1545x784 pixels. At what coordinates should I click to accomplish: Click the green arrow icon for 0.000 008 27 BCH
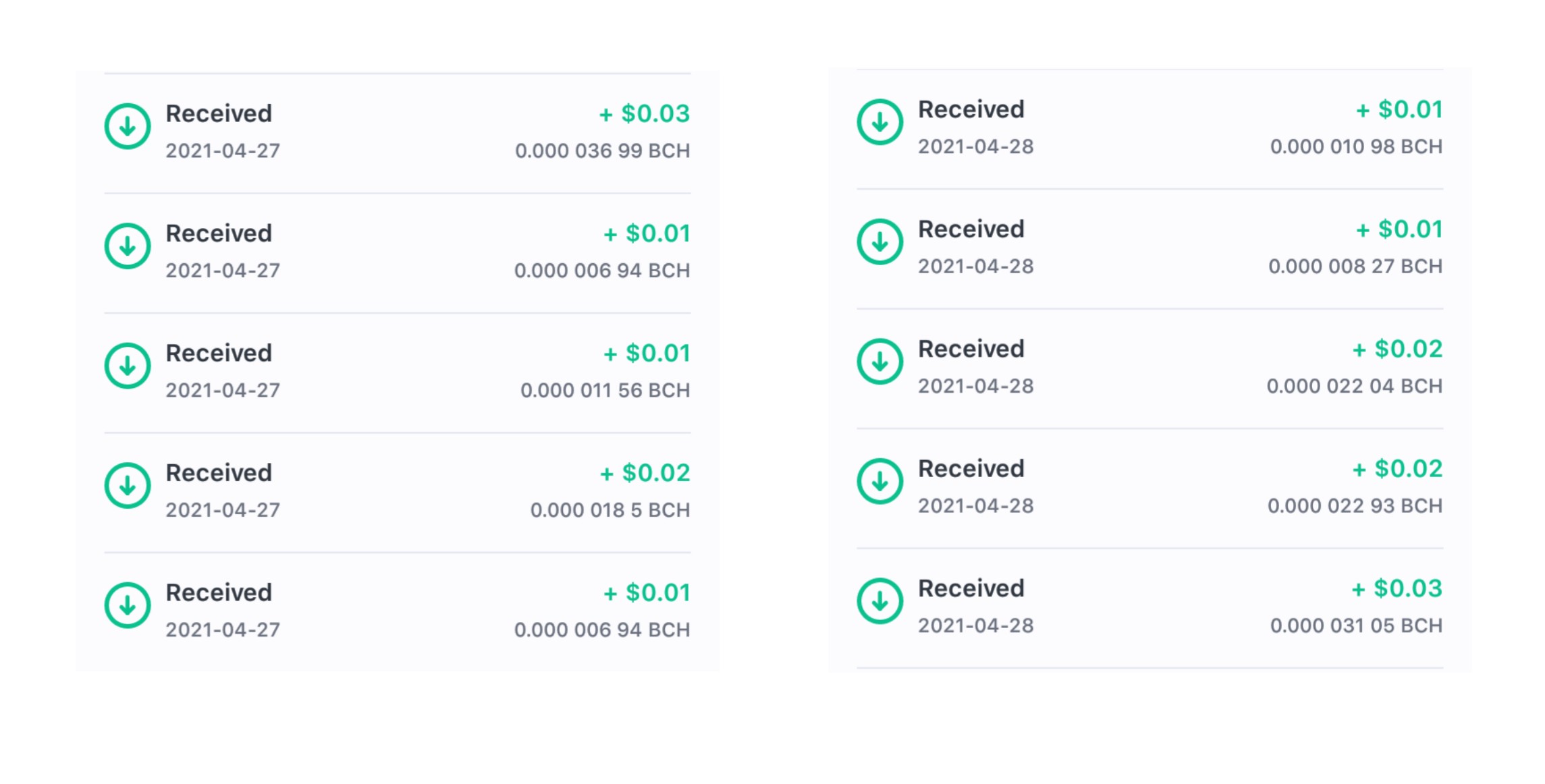(x=879, y=242)
